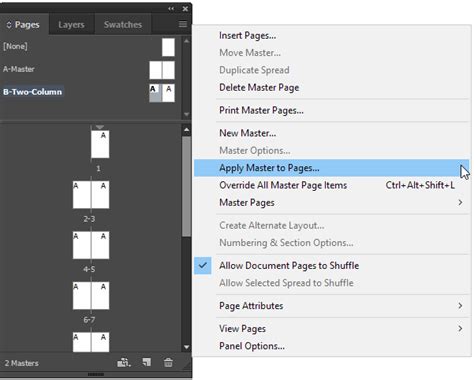Viewport: 474px width, 380px height.
Task: Click the panel bottom resize grip
Action: (x=96, y=374)
